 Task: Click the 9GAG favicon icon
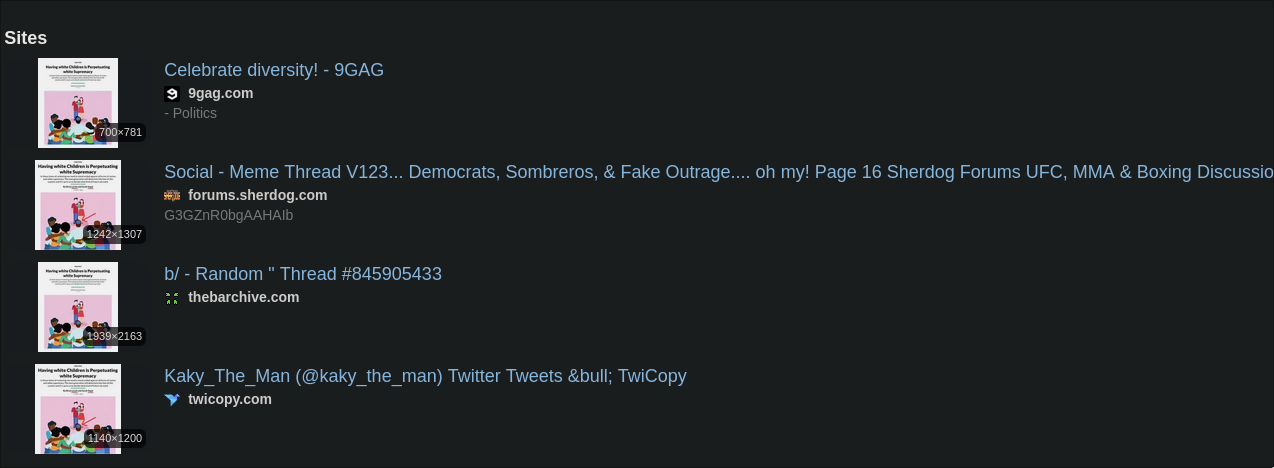point(172,94)
